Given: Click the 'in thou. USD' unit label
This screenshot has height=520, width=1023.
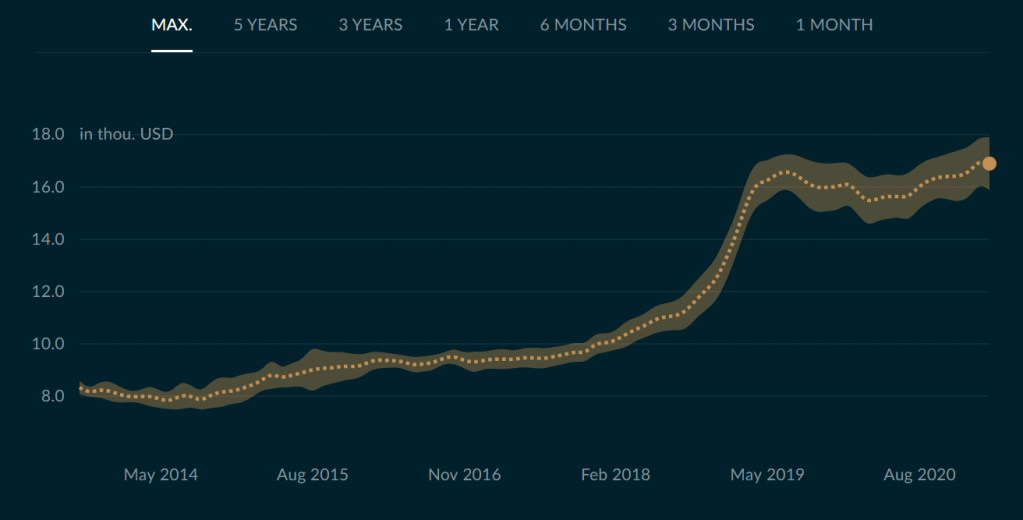Looking at the screenshot, I should point(126,134).
